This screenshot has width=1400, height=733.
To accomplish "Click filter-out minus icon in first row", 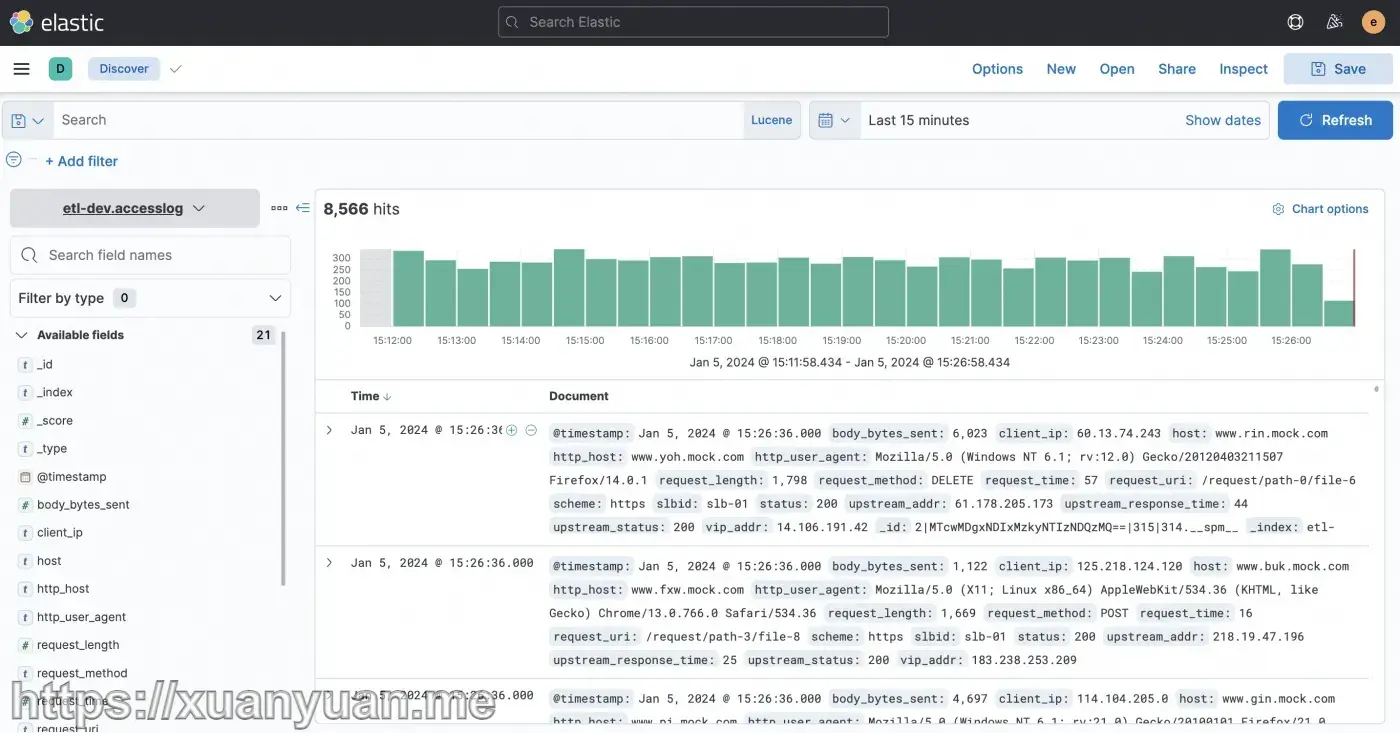I will coord(531,430).
